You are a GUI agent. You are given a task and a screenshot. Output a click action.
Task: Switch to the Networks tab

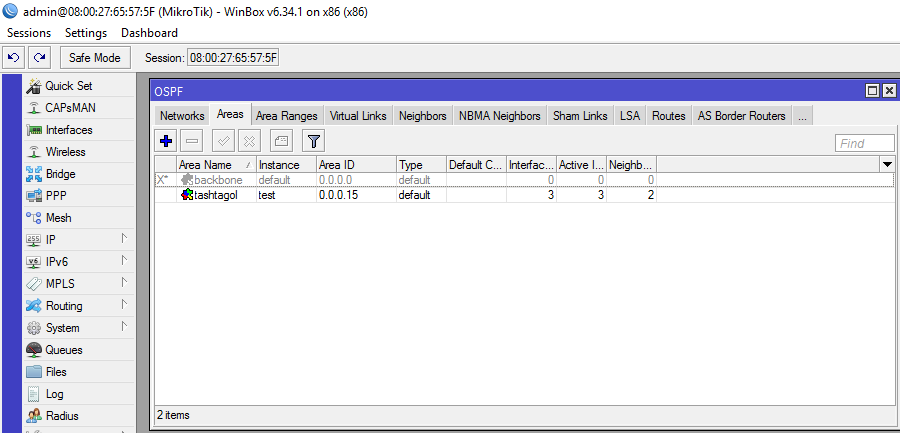click(182, 115)
